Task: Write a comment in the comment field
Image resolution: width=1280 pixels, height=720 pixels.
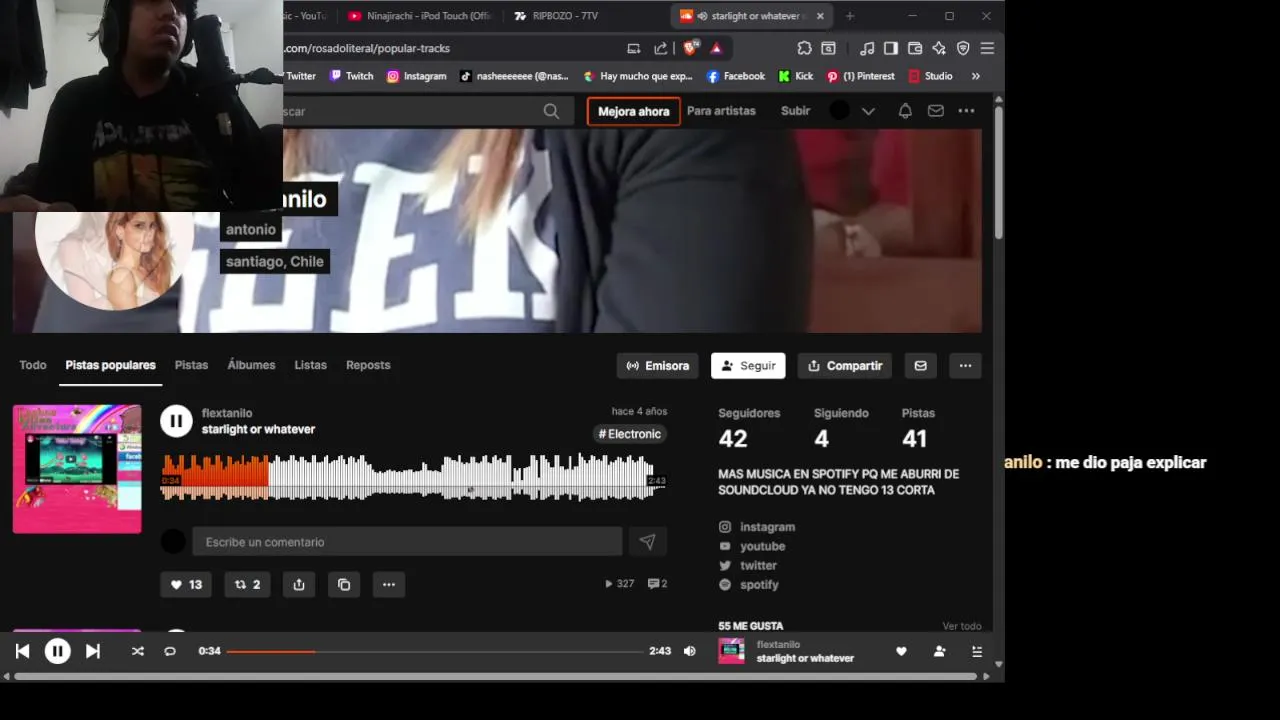Action: point(407,542)
